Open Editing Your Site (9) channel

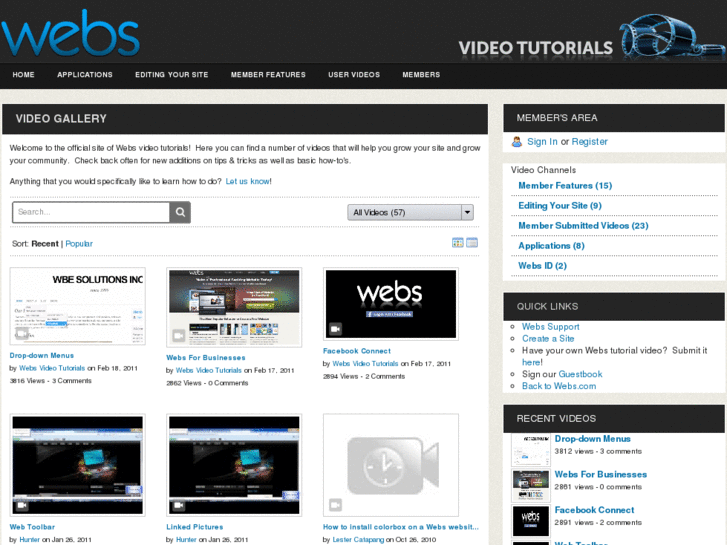(560, 205)
